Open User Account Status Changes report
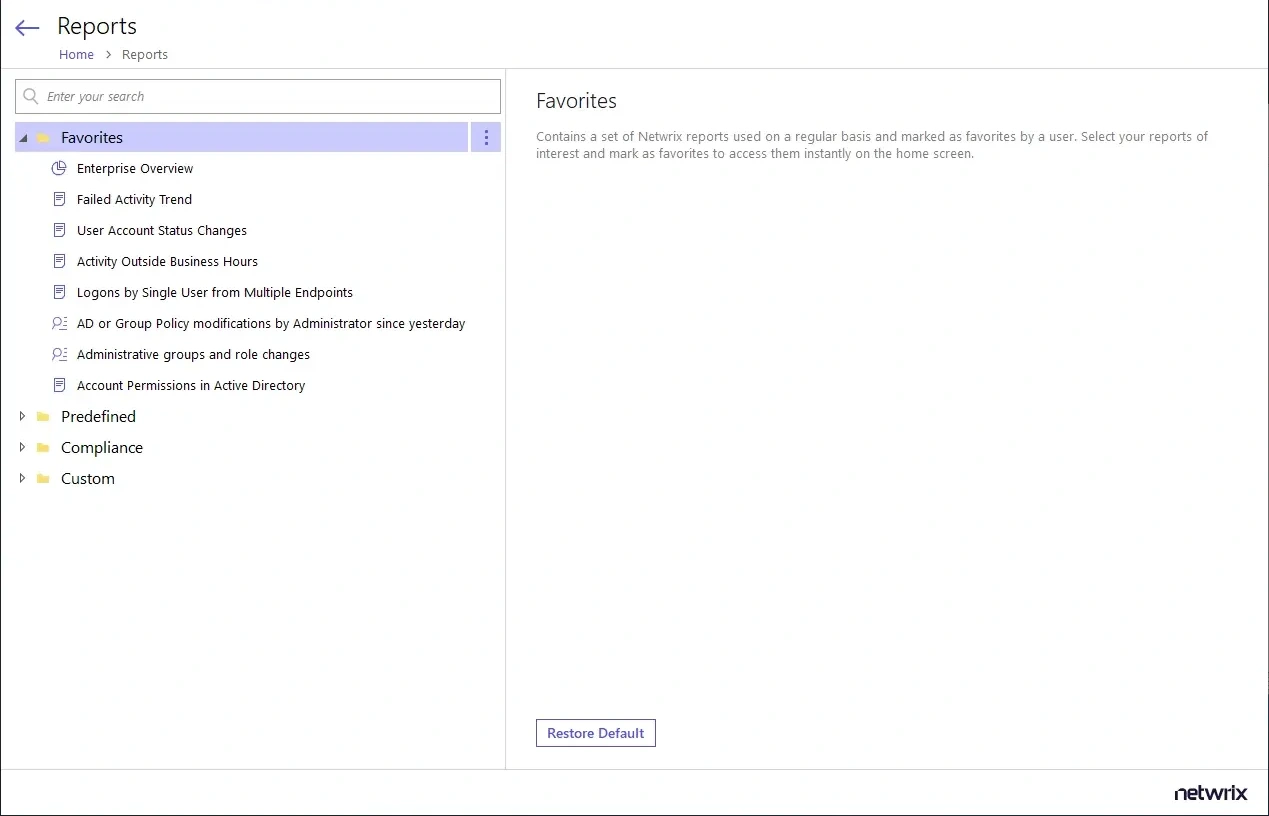Image resolution: width=1269 pixels, height=816 pixels. click(162, 230)
